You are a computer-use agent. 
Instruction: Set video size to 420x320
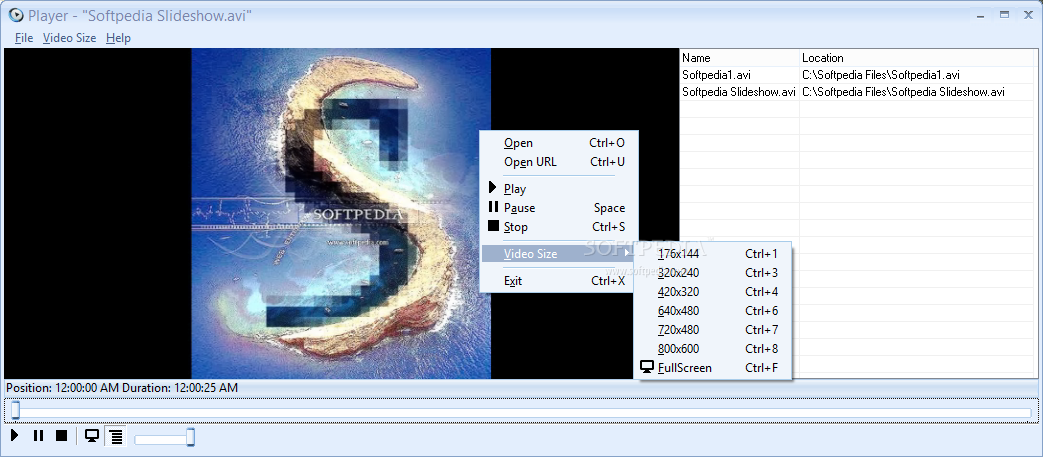tap(712, 291)
